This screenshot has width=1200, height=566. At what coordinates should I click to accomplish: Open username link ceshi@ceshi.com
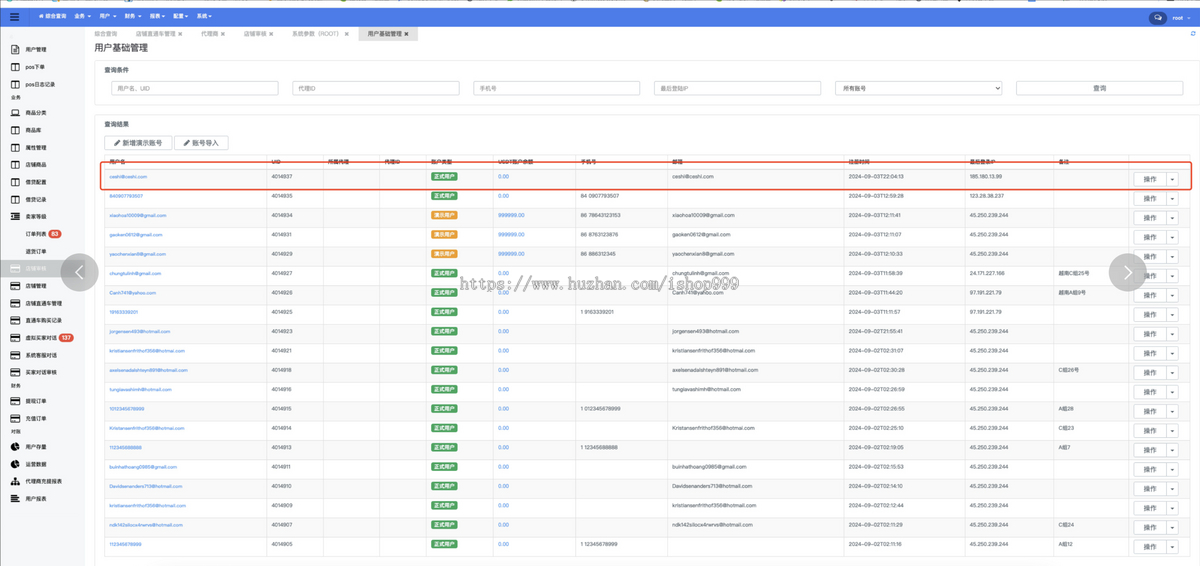[128, 176]
